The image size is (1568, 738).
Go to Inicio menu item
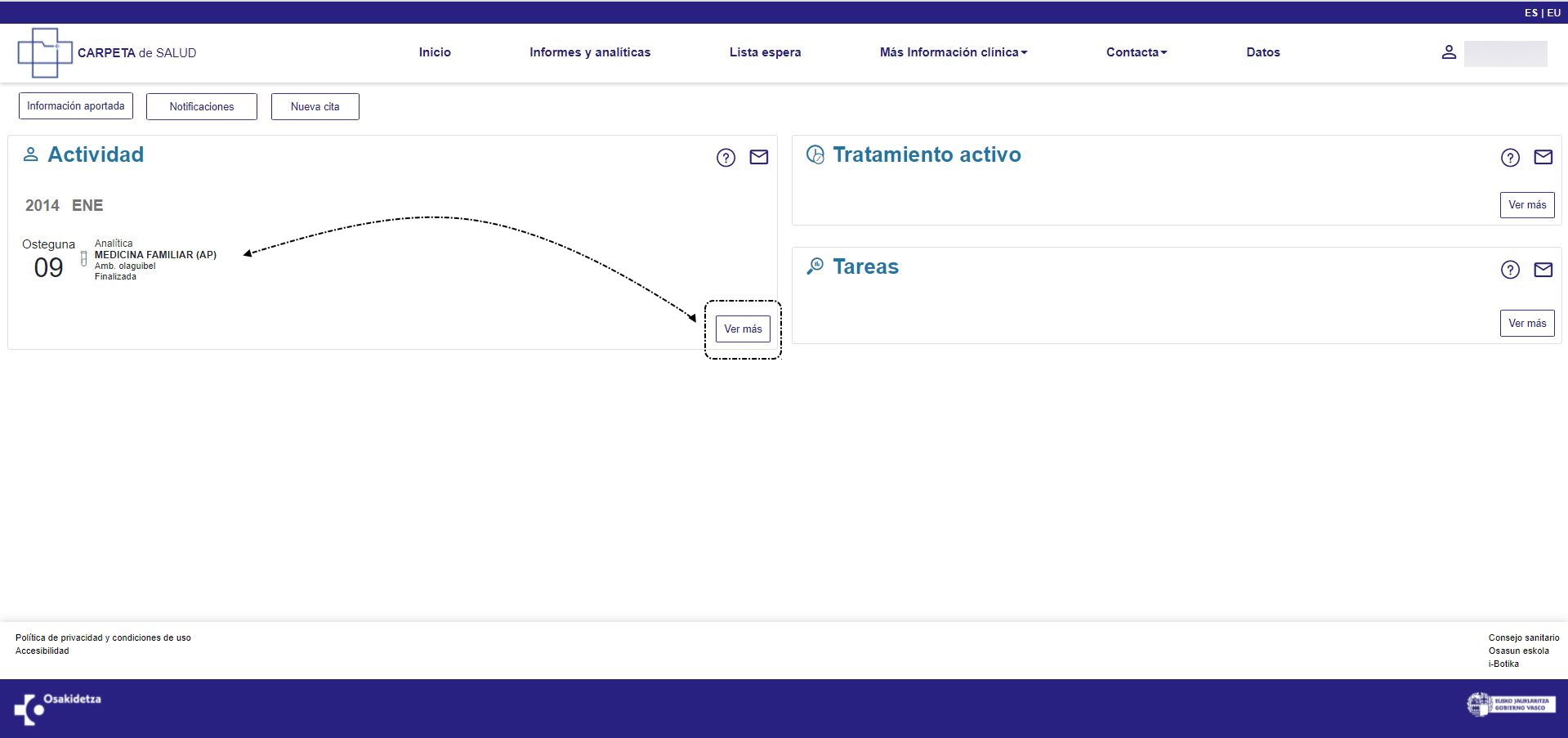(x=435, y=52)
